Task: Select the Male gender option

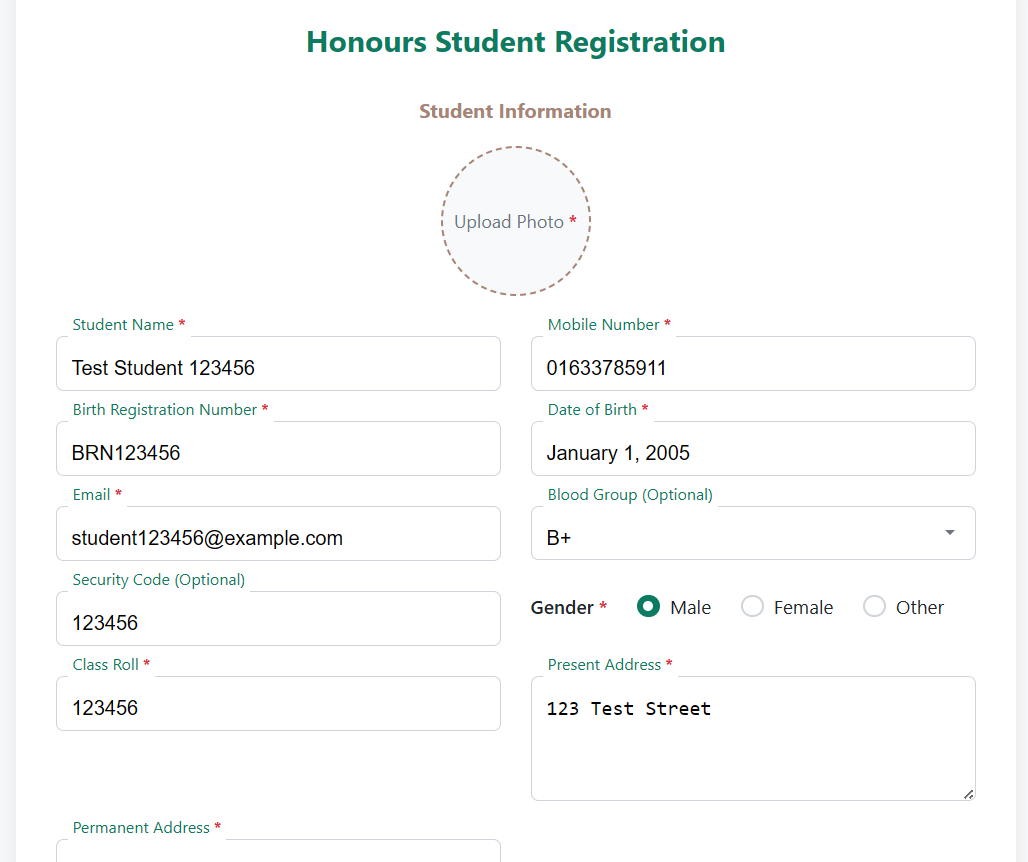Action: 649,607
